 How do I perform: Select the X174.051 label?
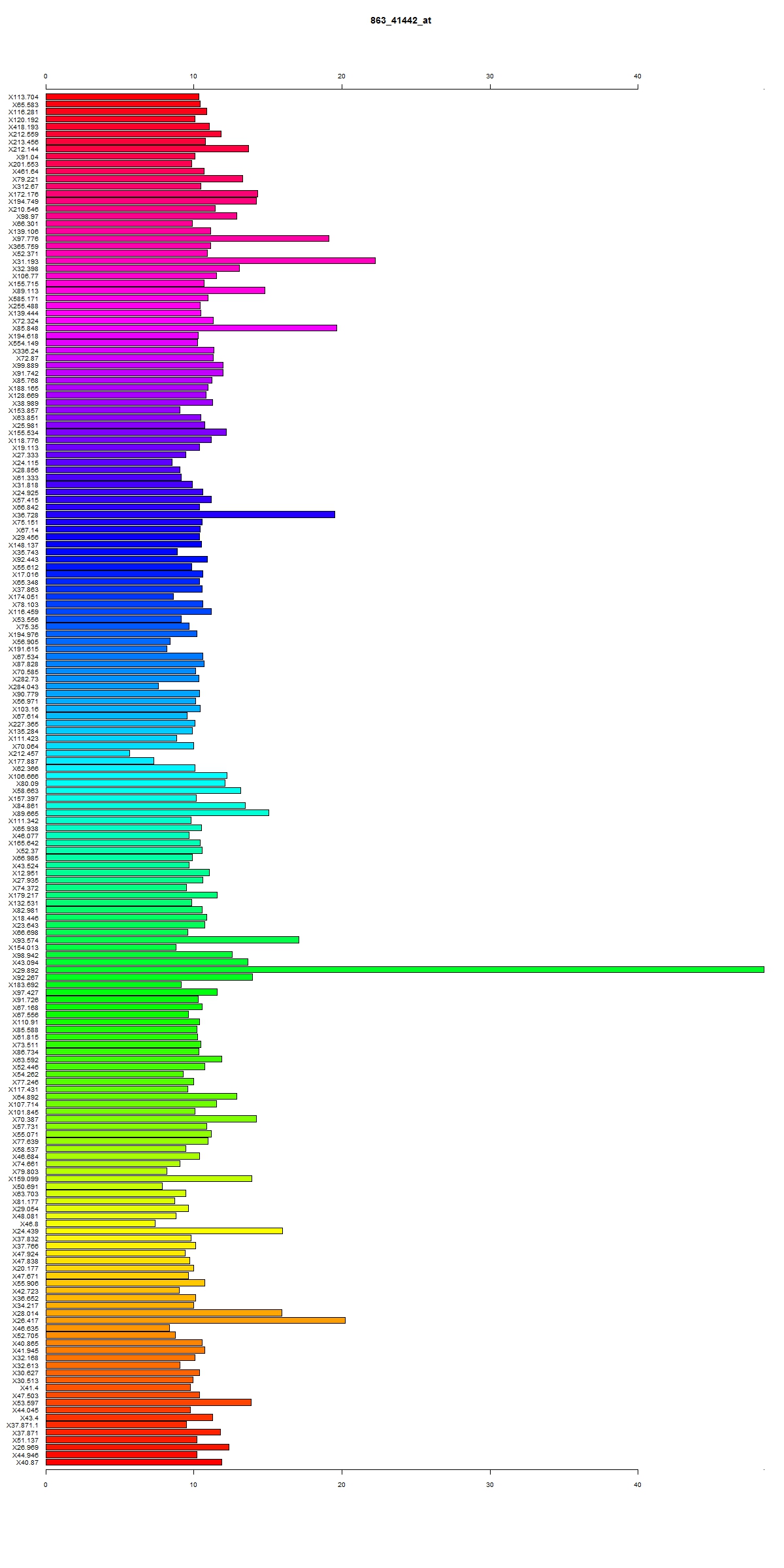point(23,596)
